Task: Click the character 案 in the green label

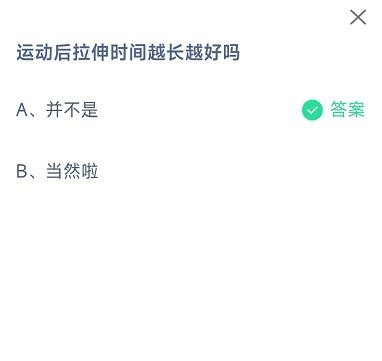Action: 356,109
